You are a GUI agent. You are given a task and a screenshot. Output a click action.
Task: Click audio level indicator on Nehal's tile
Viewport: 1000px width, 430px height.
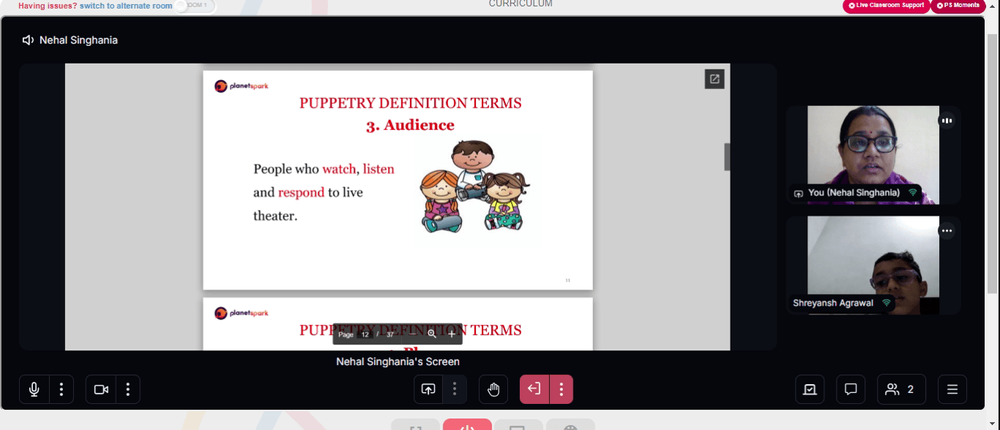click(946, 121)
